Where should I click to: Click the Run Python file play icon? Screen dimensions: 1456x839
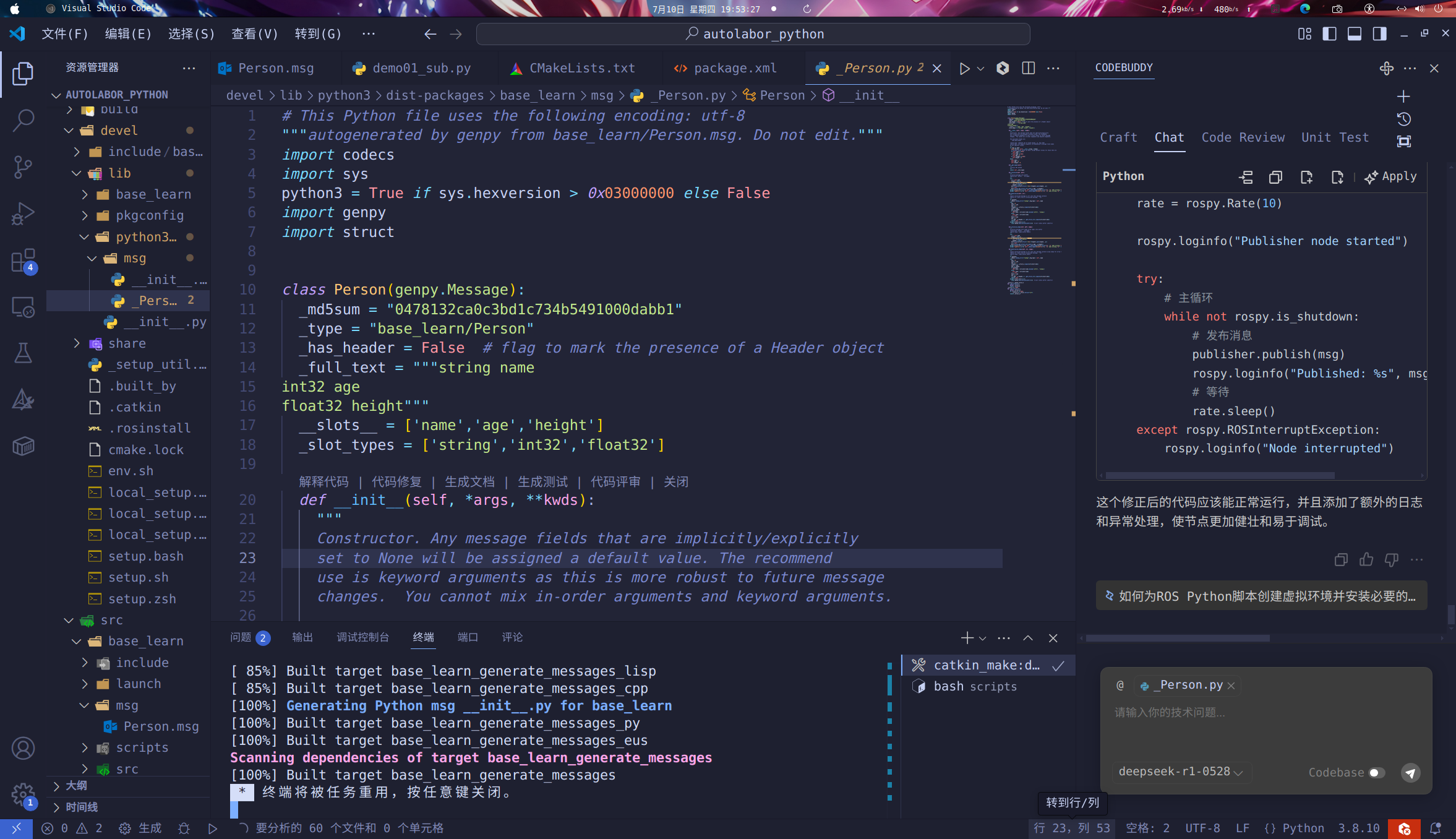(x=964, y=69)
